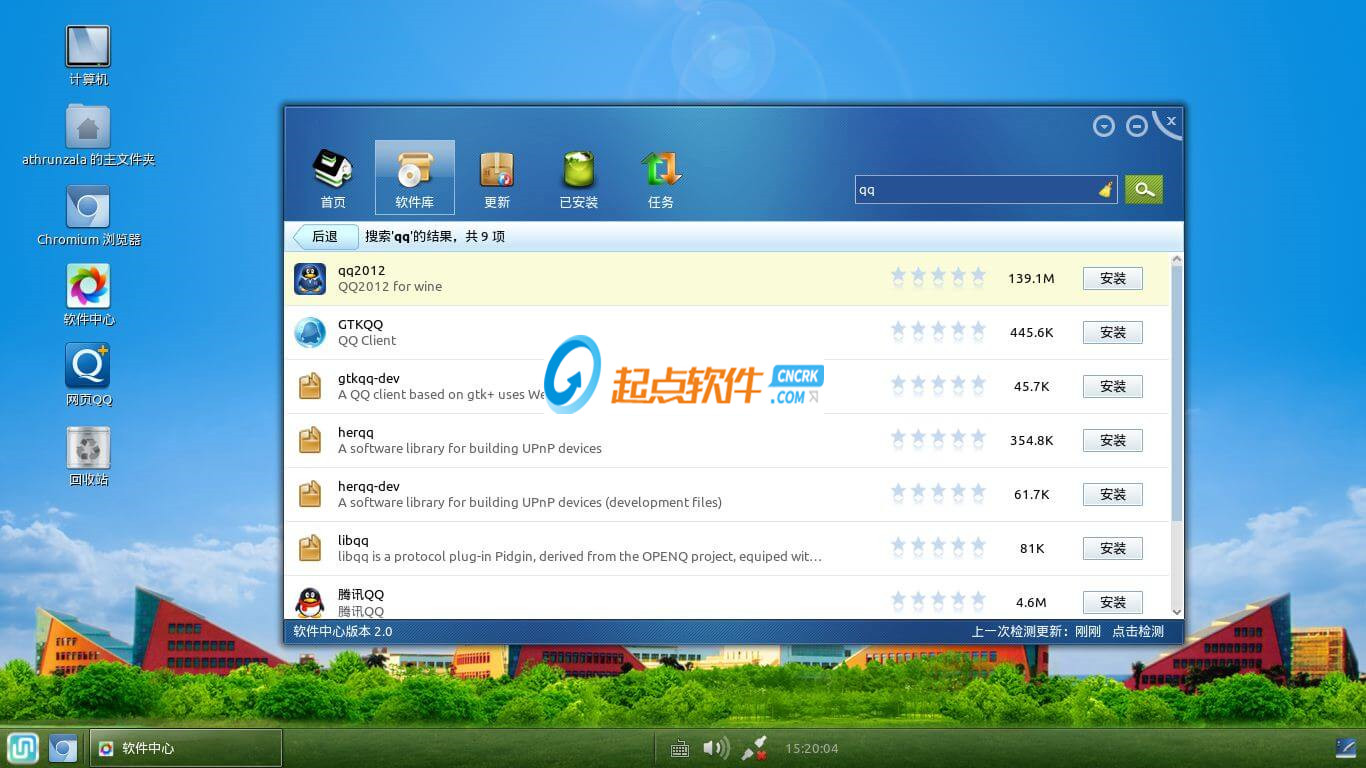Click the results list scrollbar thumb
Screen dimensions: 1366x768
tap(1176, 394)
